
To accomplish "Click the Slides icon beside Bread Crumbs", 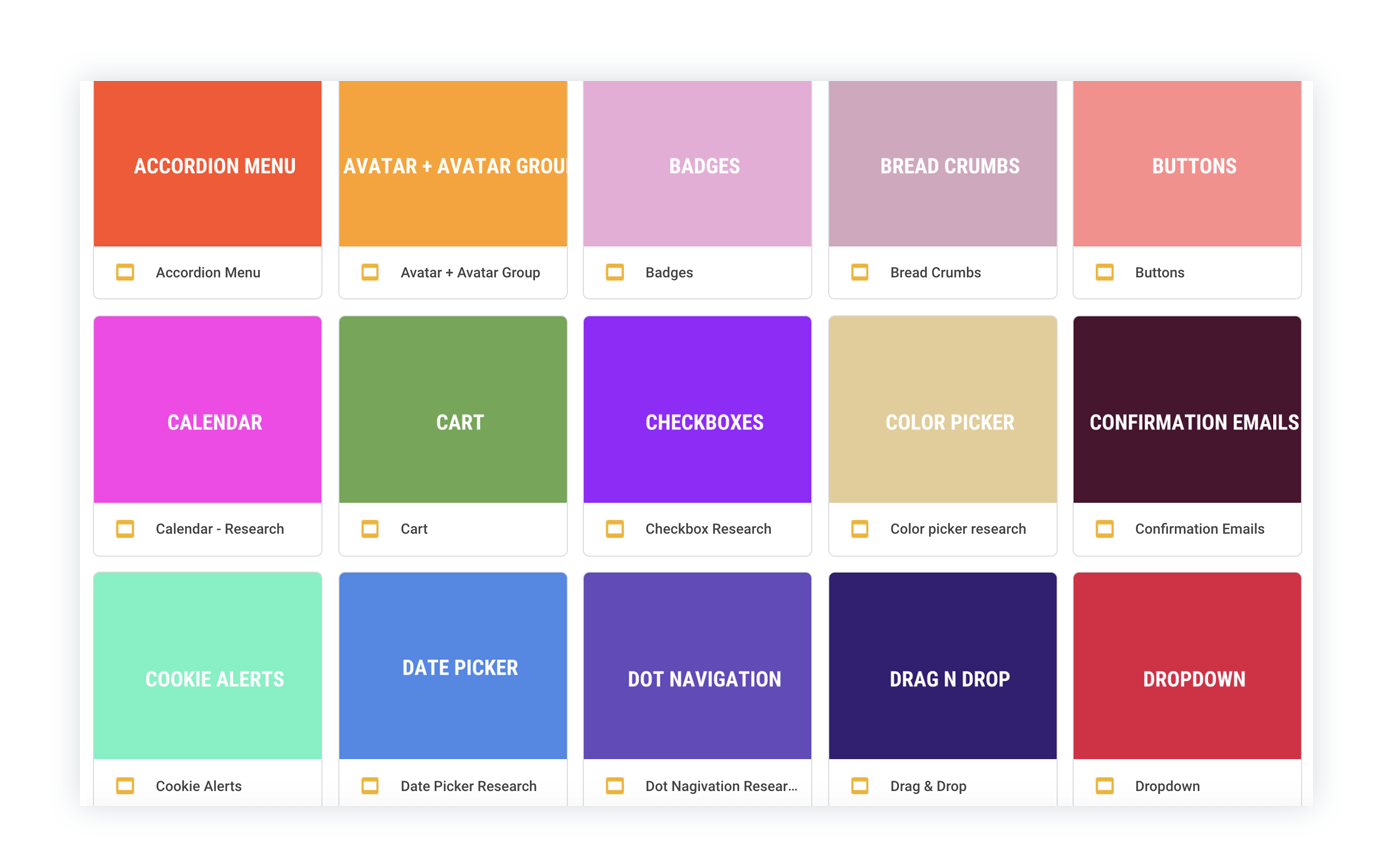I will [860, 272].
